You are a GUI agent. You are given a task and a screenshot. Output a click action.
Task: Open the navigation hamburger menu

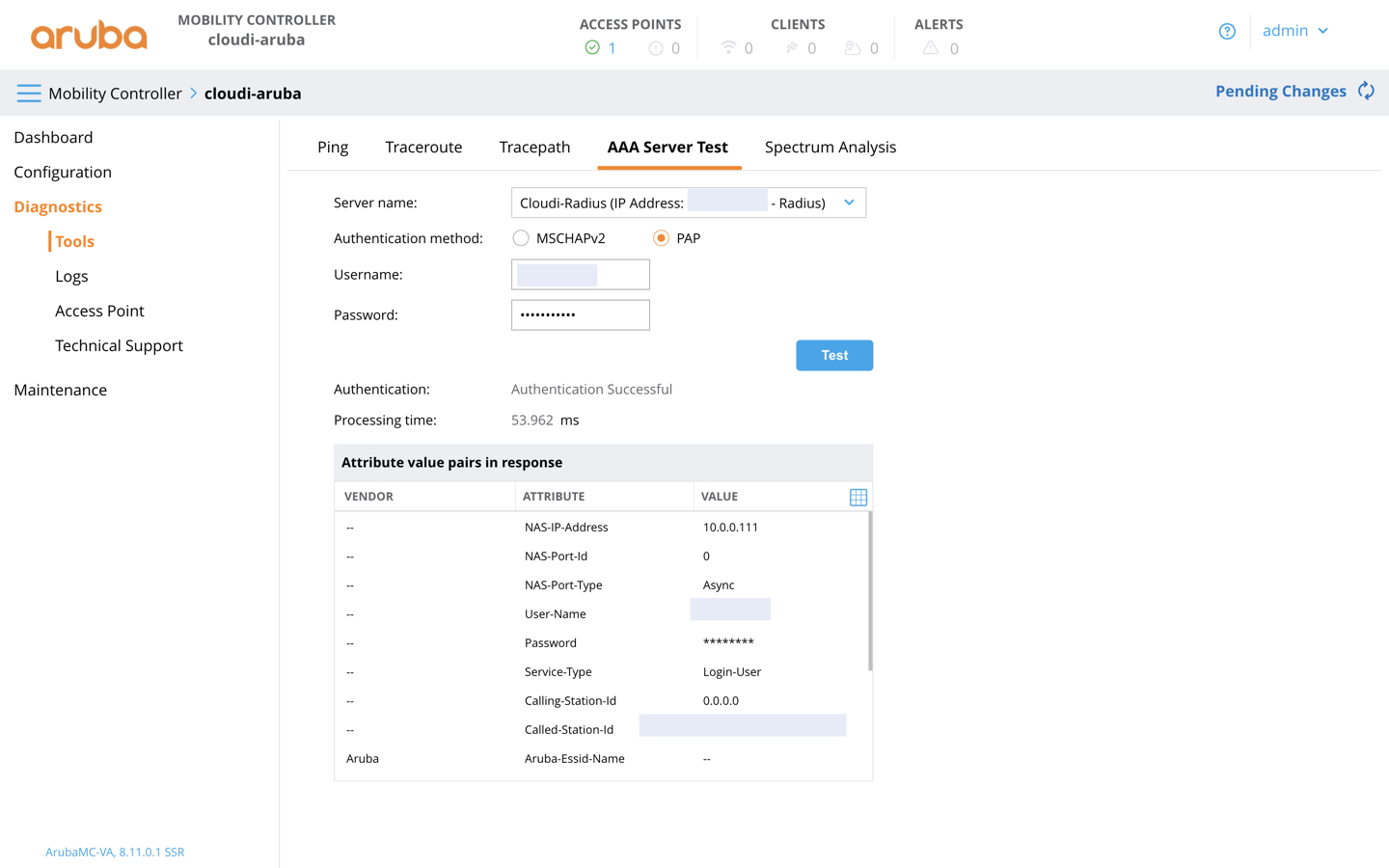click(28, 93)
